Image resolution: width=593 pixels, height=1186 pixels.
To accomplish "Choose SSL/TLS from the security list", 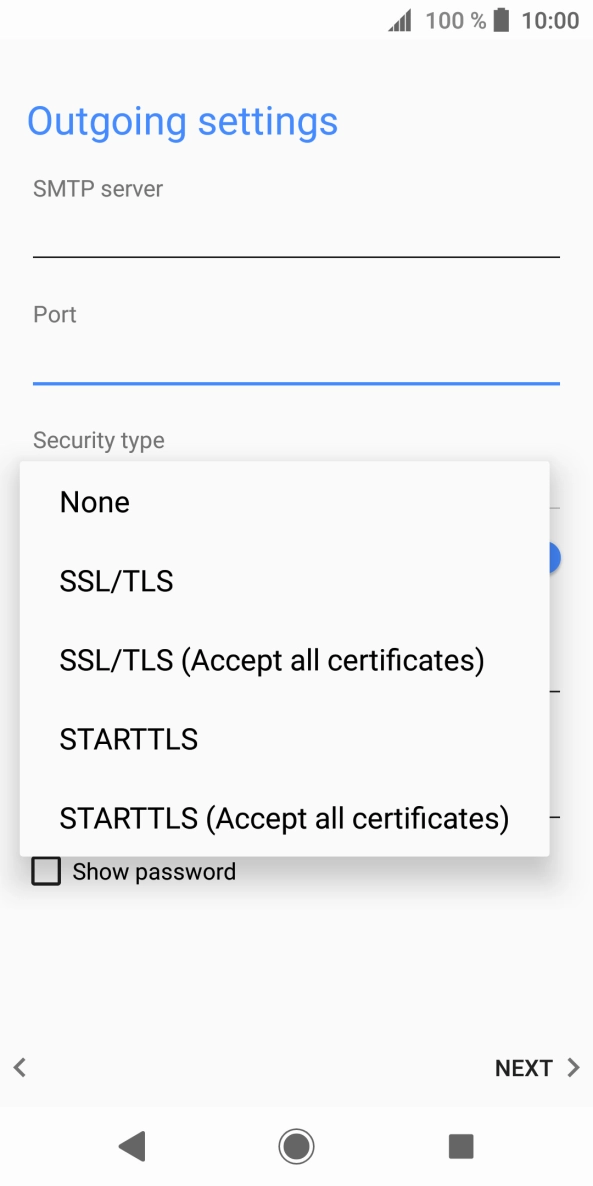I will click(x=116, y=581).
